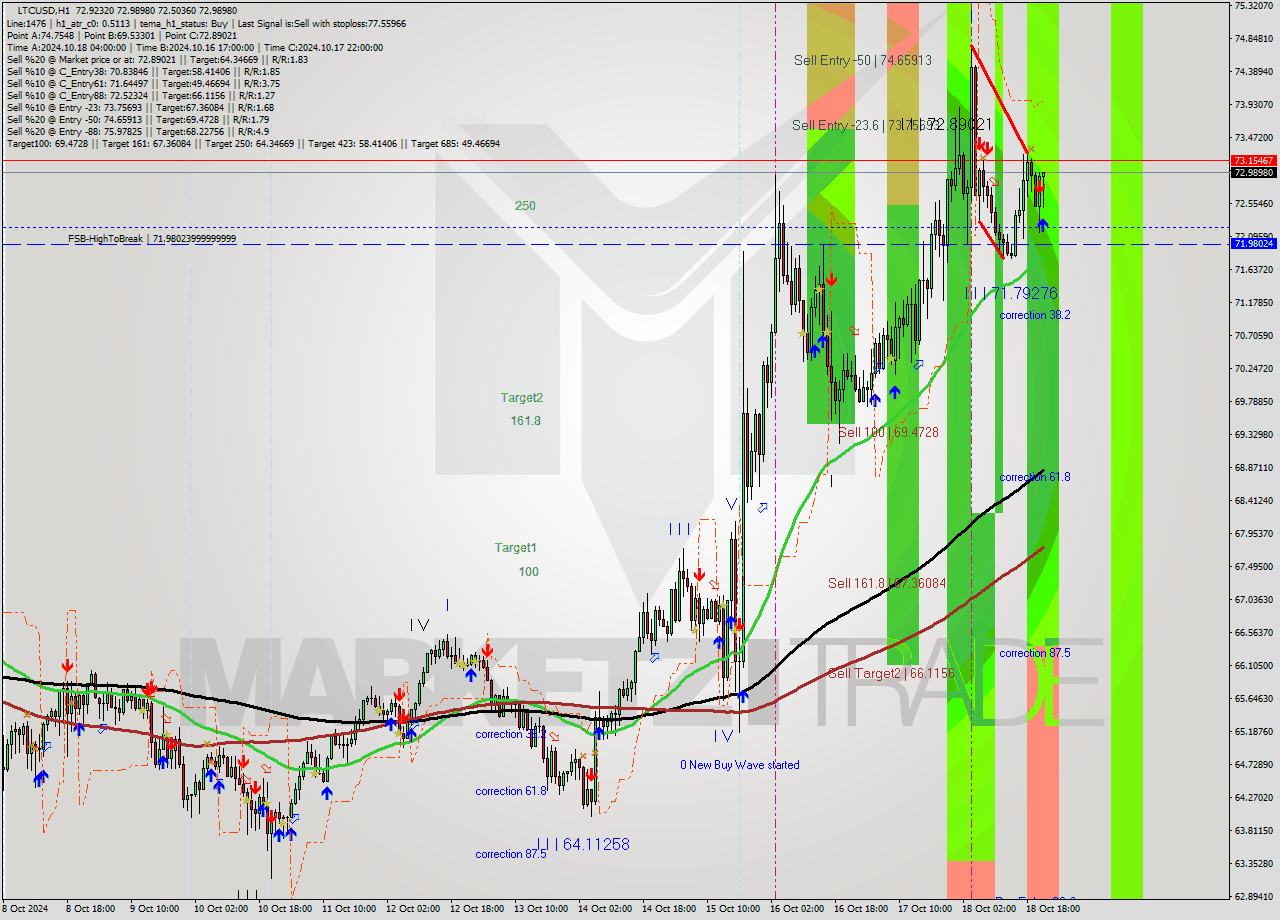1280x920 pixels.
Task: Click the 'Last Signal is:Sell with stoploss' text
Action: (x=323, y=23)
